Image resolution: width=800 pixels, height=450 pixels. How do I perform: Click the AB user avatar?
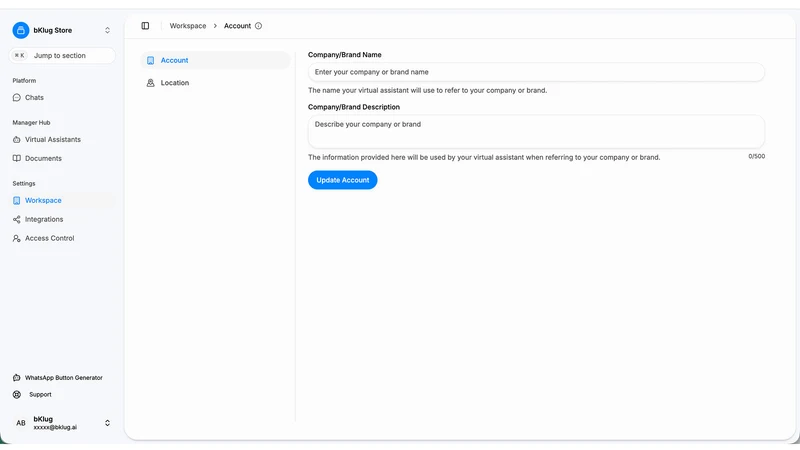pos(21,423)
